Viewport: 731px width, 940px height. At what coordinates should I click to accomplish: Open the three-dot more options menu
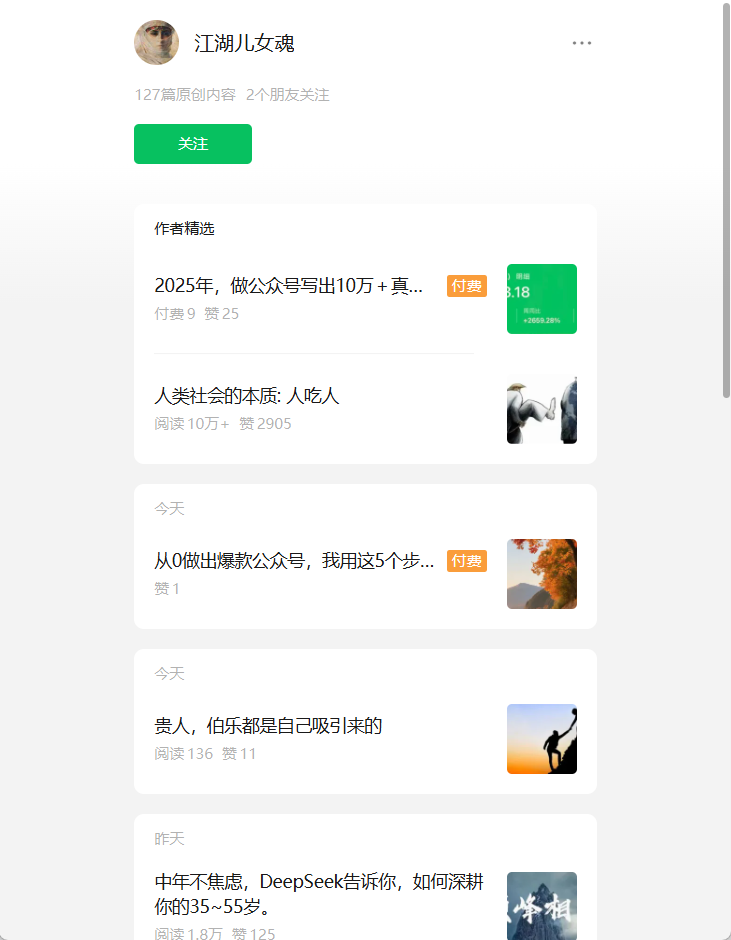(x=582, y=43)
